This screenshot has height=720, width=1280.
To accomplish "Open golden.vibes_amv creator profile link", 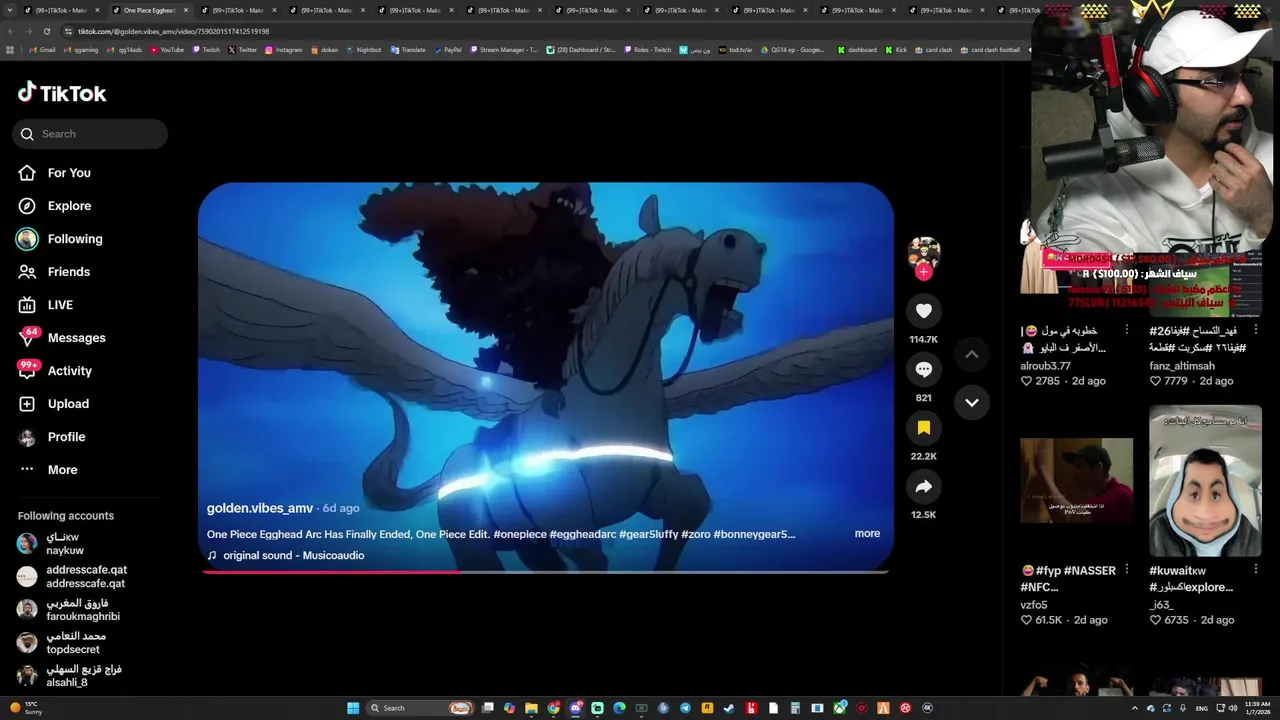I will click(x=260, y=508).
